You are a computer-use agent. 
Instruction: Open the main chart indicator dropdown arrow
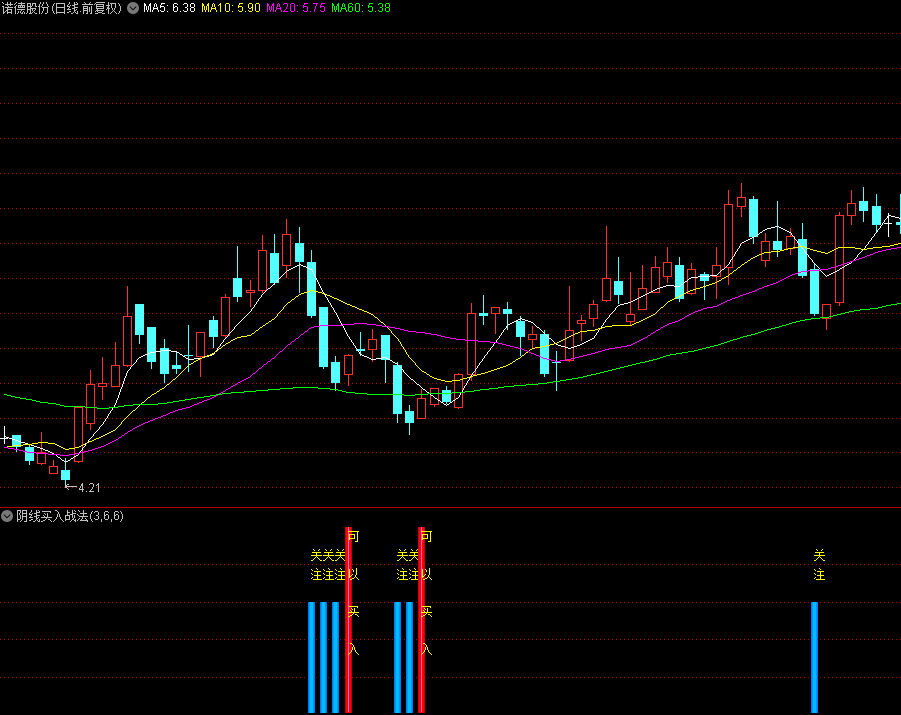click(x=133, y=8)
